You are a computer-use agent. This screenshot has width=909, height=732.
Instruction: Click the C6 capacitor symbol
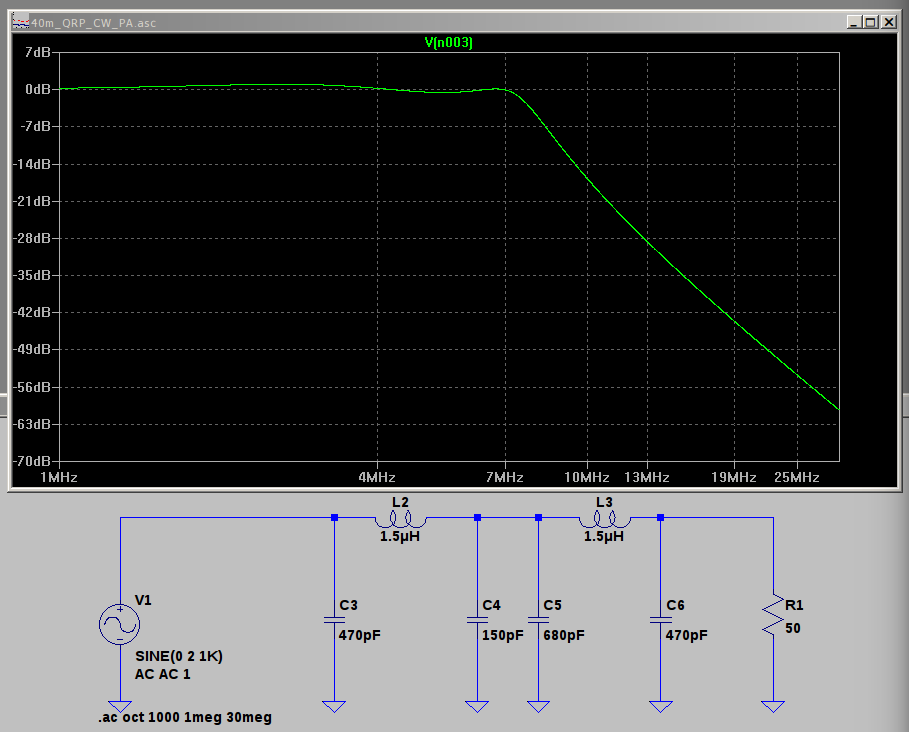tap(660, 620)
